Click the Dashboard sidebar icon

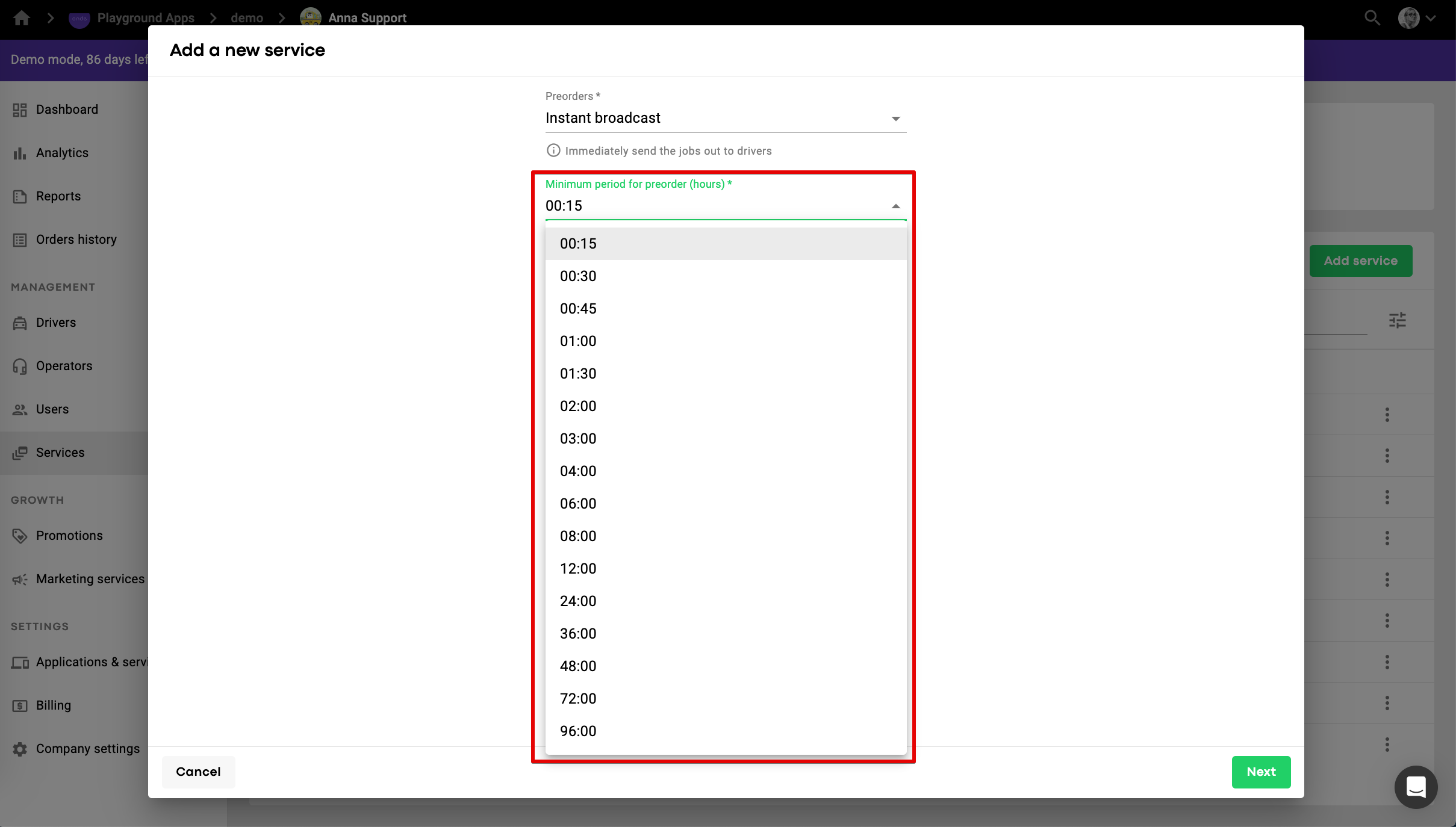click(x=20, y=110)
